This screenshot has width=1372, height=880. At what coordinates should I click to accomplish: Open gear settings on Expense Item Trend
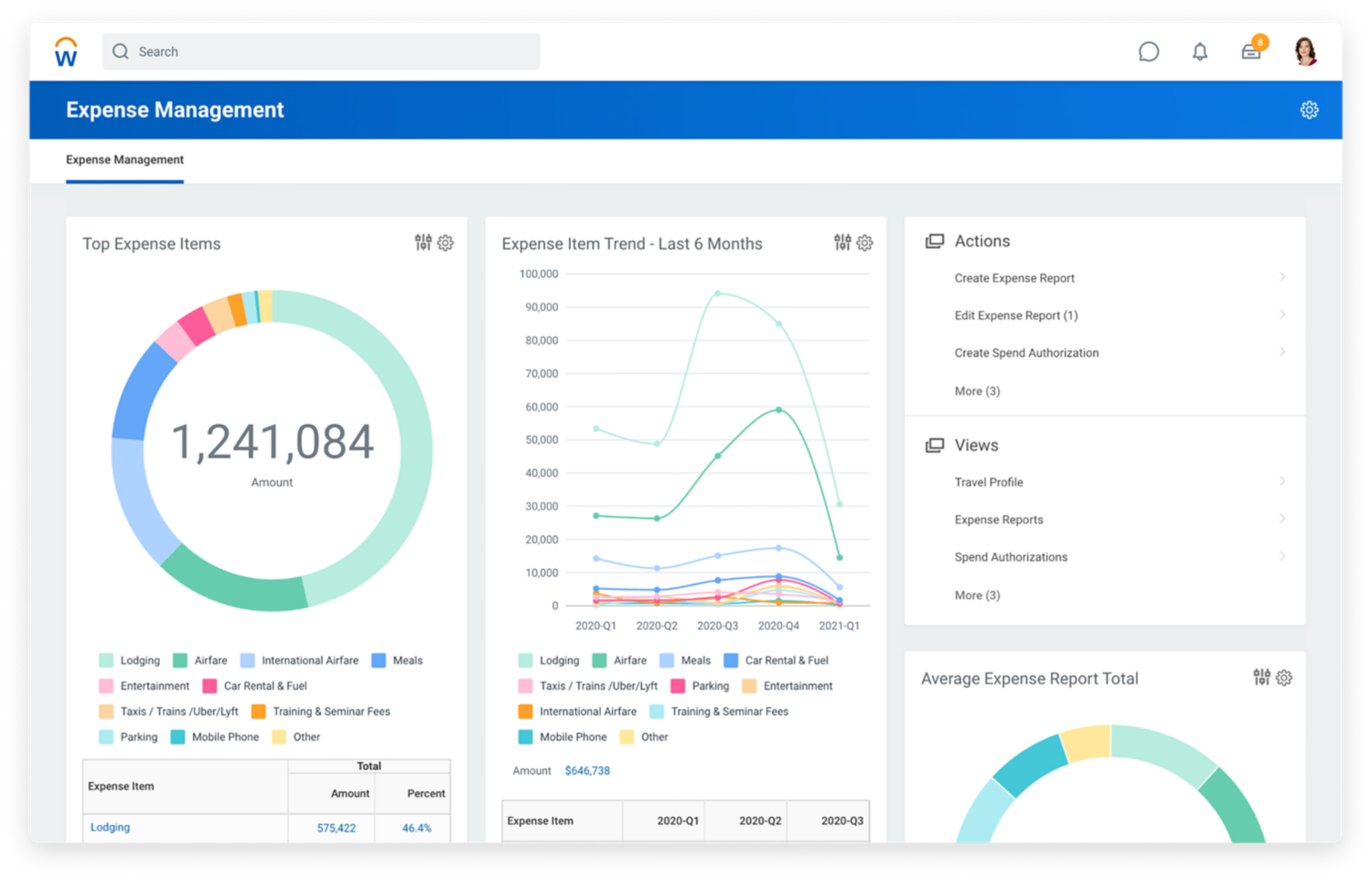(x=864, y=242)
